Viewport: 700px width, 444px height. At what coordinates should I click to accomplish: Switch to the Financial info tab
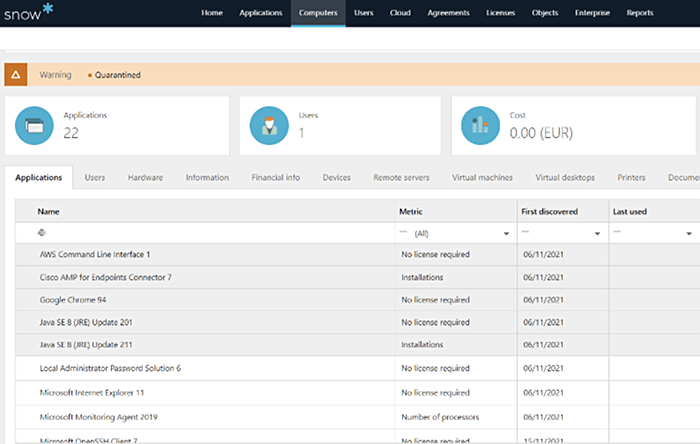click(275, 178)
